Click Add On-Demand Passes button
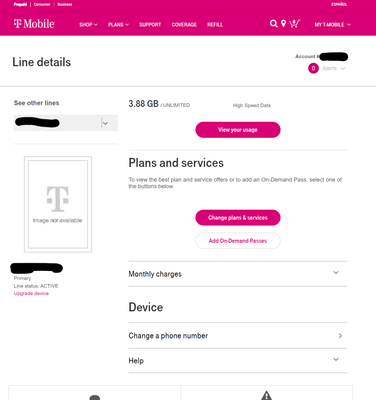Viewport: 376px width, 400px height. (238, 241)
